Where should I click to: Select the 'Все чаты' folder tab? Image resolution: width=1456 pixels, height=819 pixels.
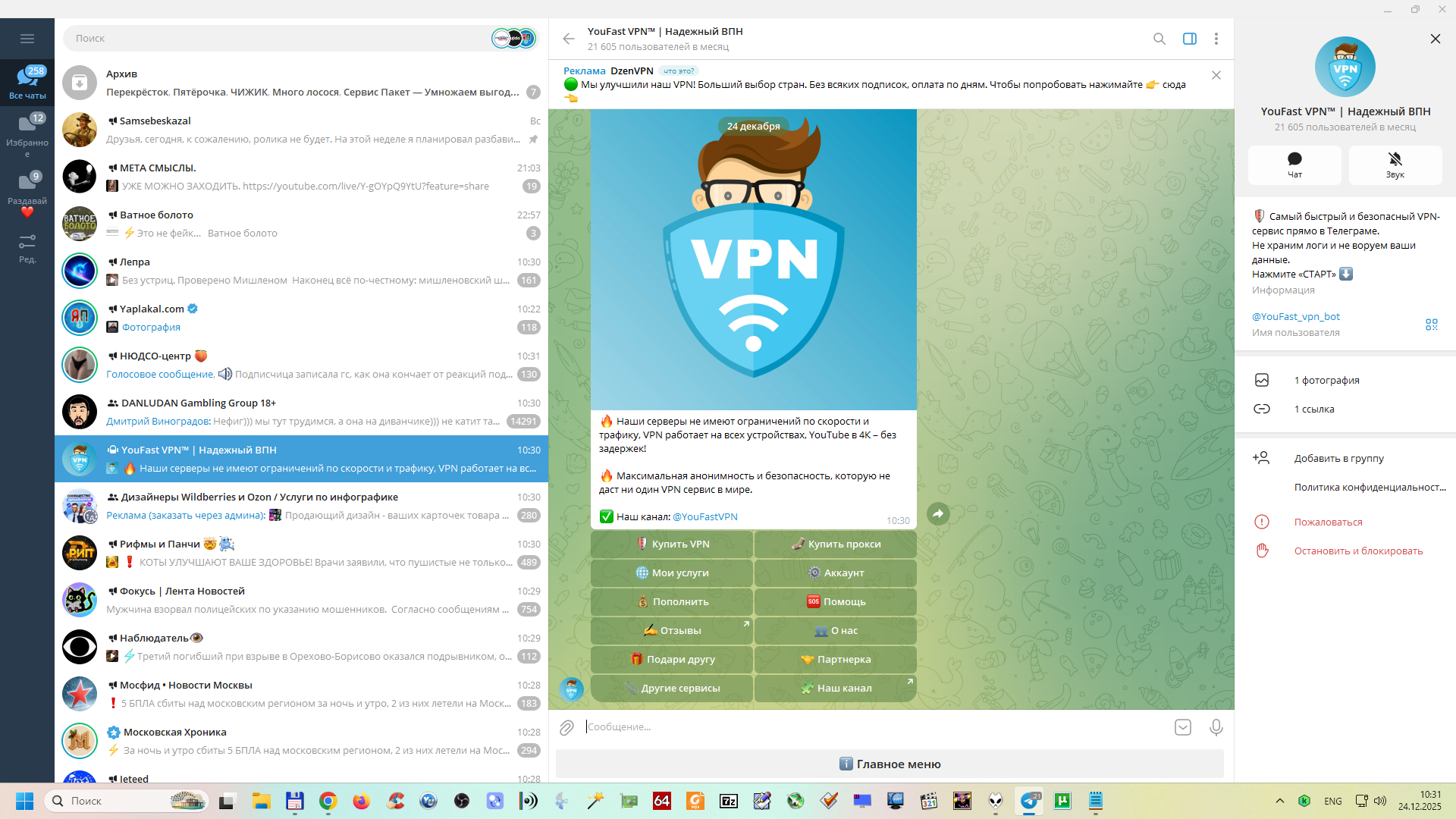coord(27,82)
